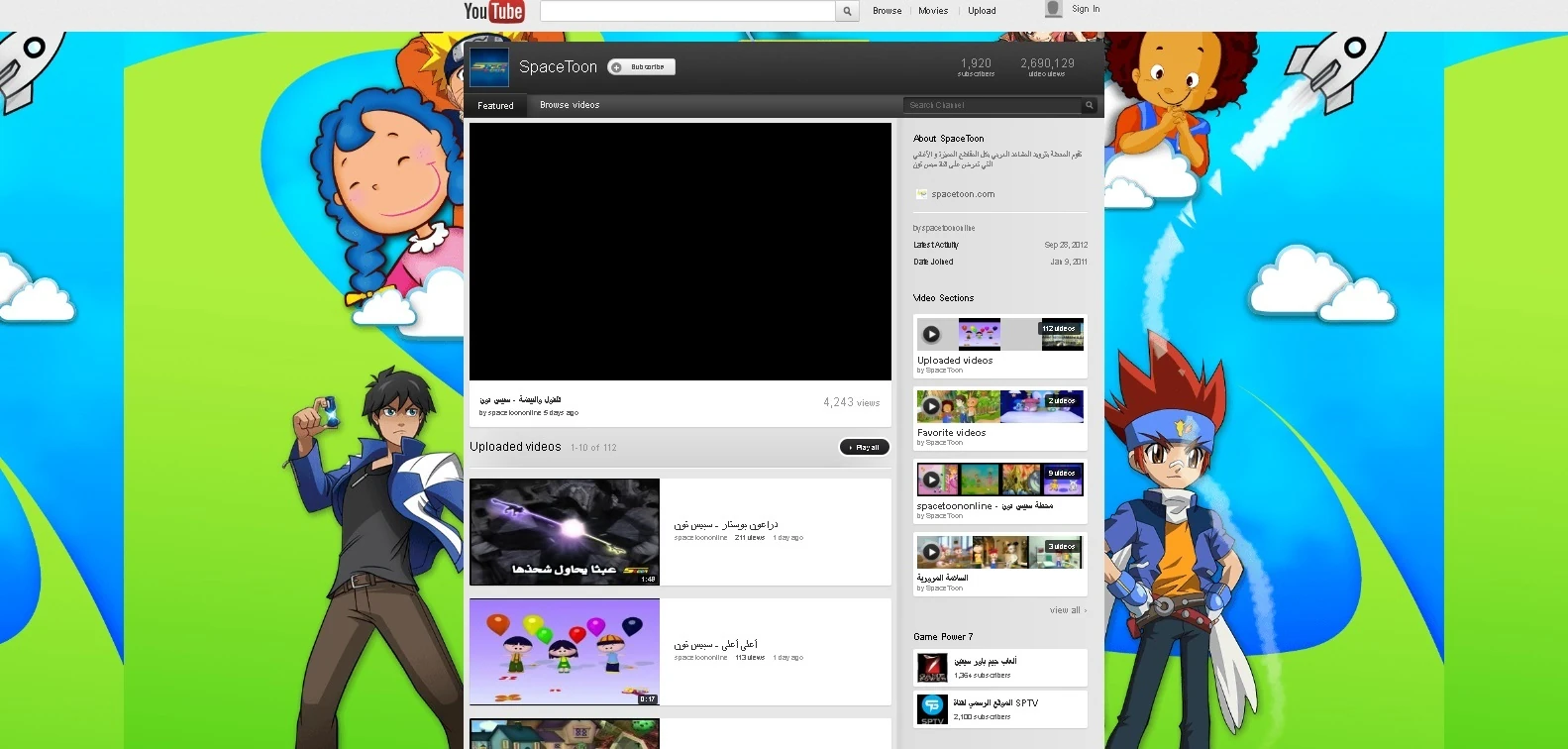Click the 9 videos section thumbnail strip

[1000, 480]
